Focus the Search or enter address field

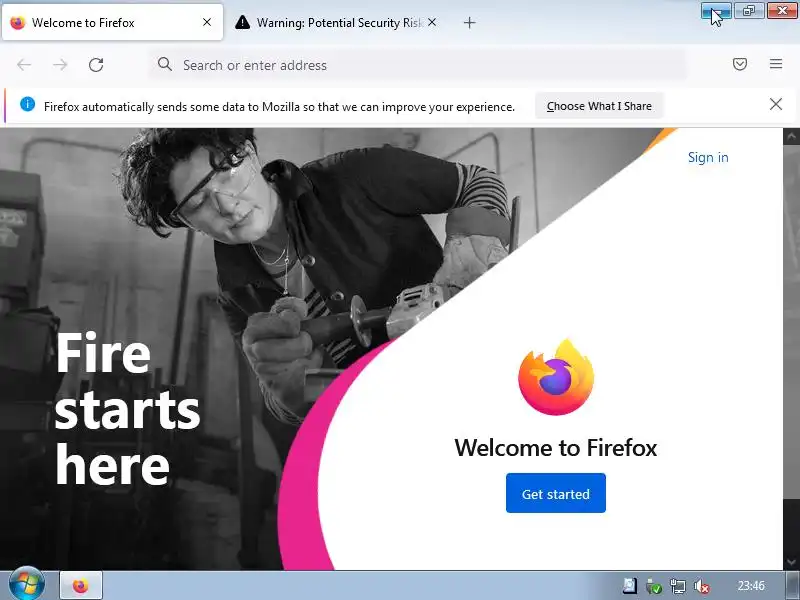point(417,65)
